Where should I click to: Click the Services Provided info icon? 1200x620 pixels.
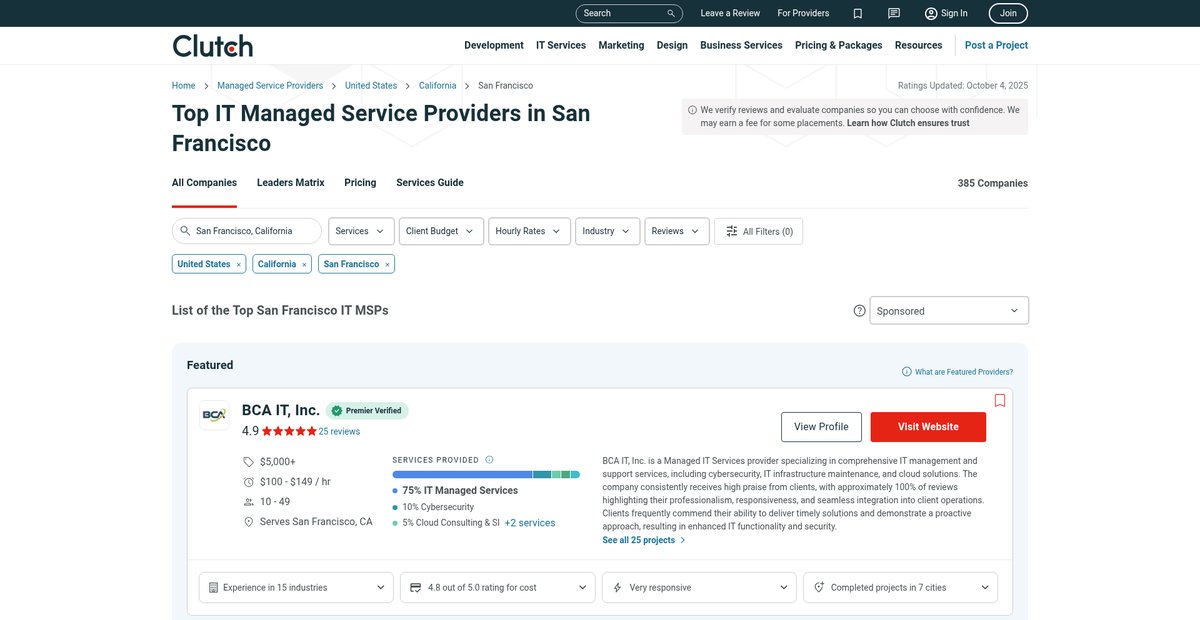[489, 460]
